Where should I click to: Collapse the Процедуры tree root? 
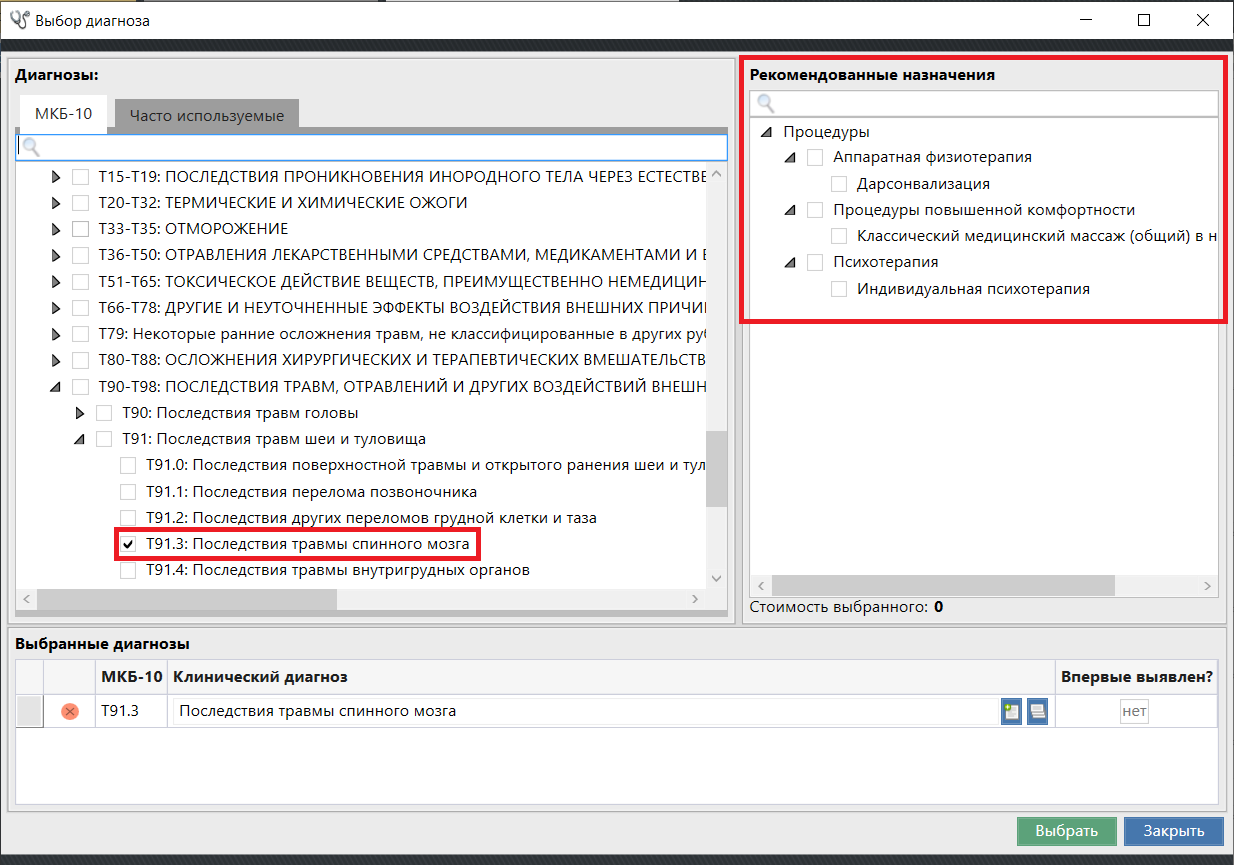tap(766, 132)
